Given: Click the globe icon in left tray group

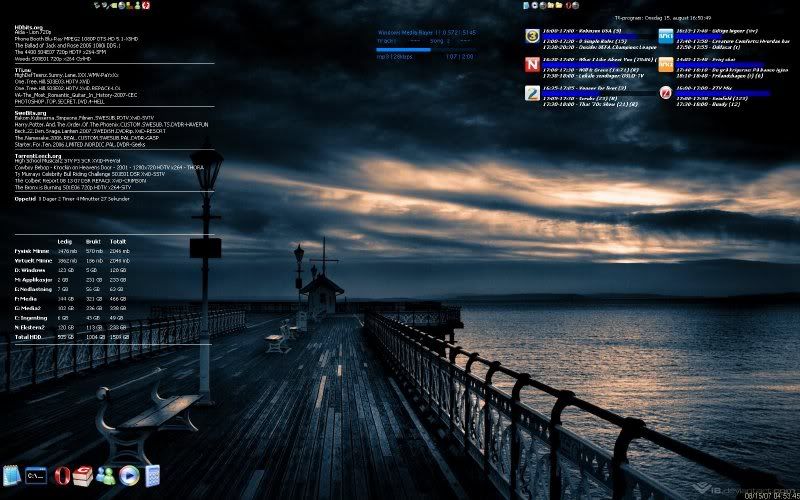Looking at the screenshot, I should pyautogui.click(x=121, y=6).
